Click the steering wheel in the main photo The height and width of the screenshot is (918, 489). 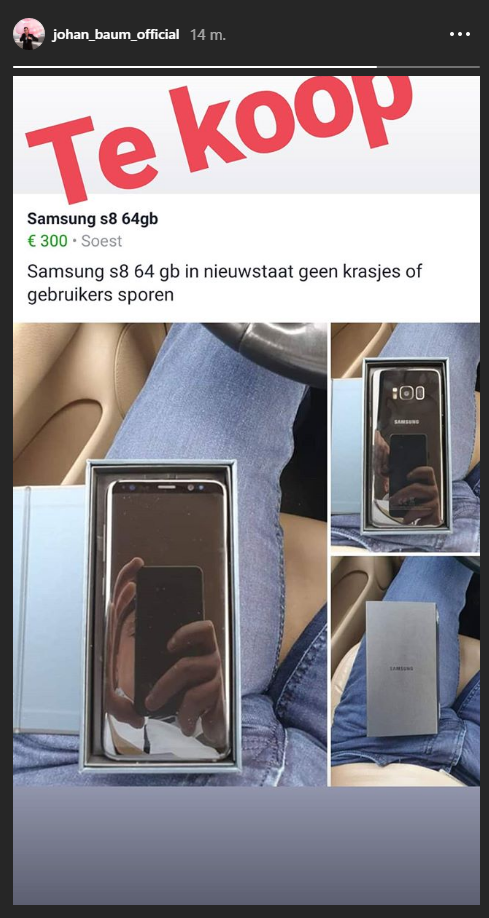point(264,350)
